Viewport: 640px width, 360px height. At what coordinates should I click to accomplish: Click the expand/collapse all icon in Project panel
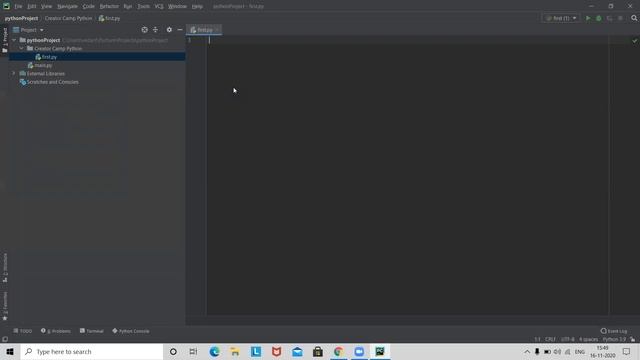click(x=156, y=30)
